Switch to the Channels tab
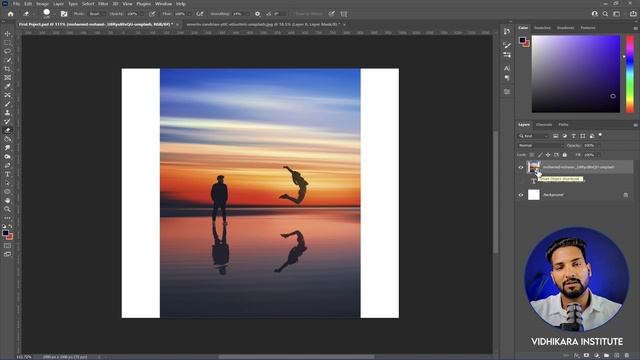640x360 pixels. (x=544, y=124)
